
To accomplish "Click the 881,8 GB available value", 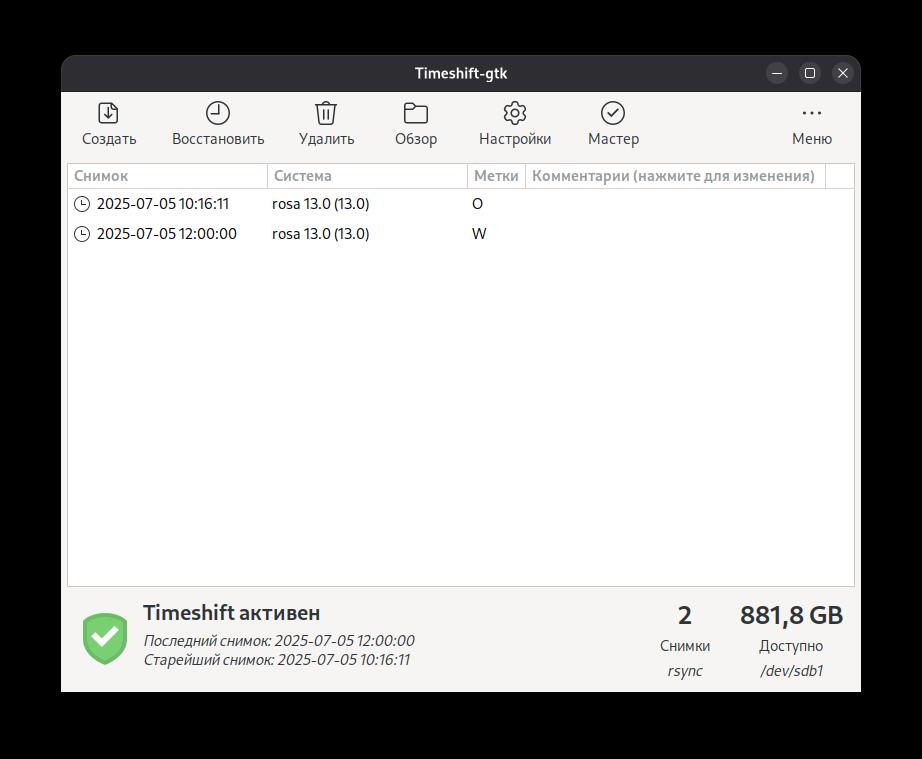I will coord(791,616).
